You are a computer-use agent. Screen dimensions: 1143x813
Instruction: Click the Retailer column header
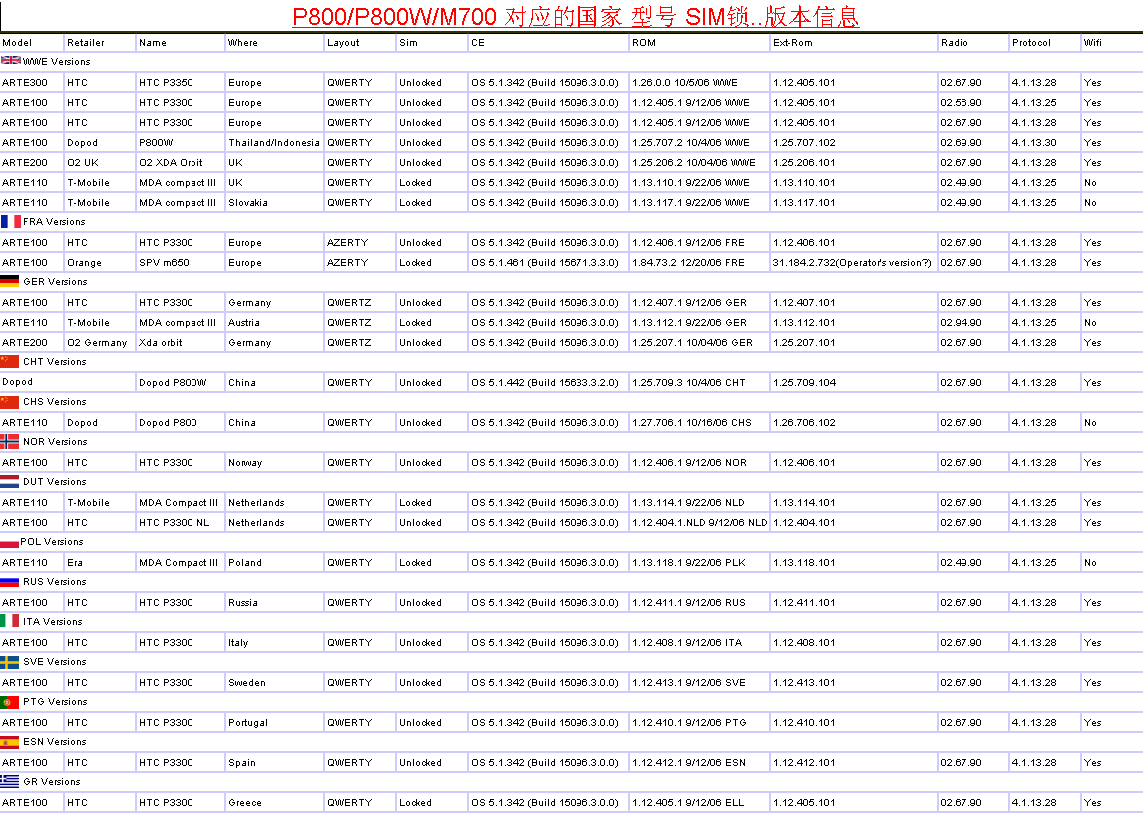(x=86, y=42)
